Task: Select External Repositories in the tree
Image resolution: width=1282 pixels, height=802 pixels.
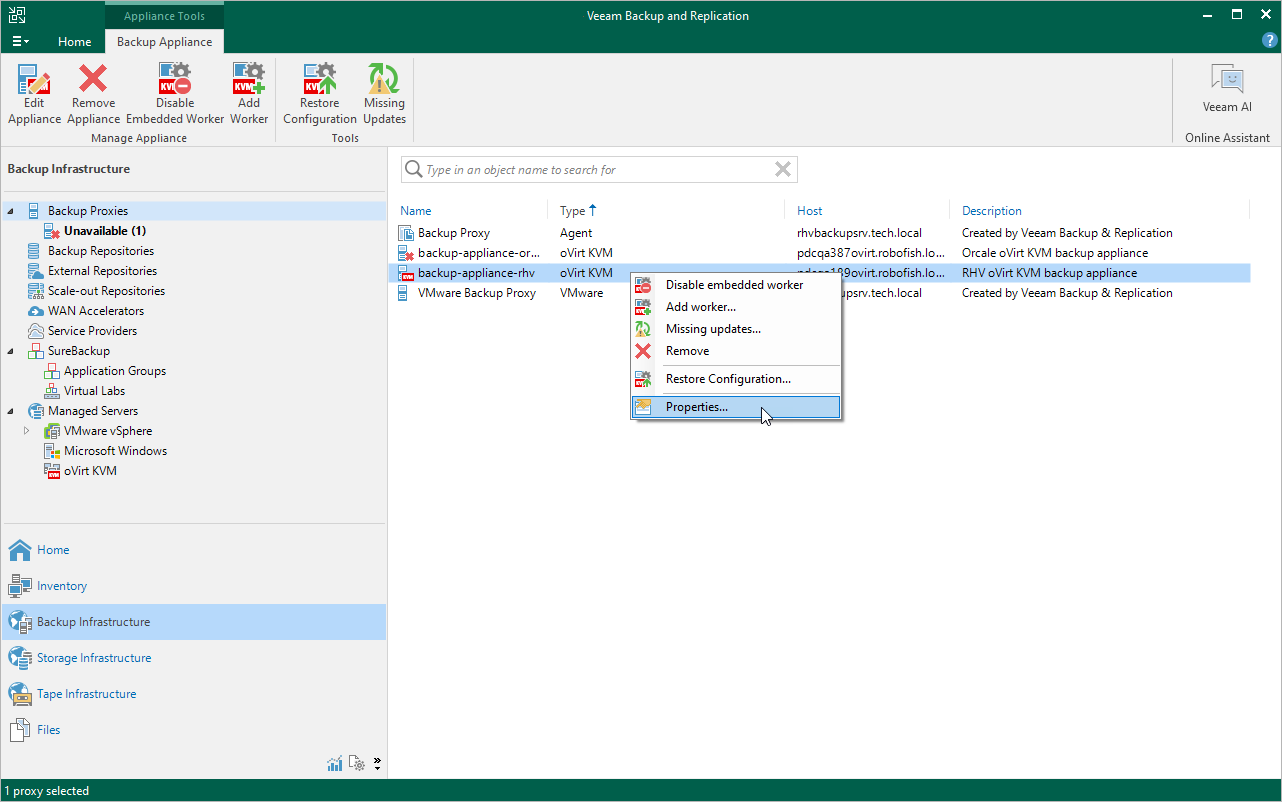Action: point(102,271)
